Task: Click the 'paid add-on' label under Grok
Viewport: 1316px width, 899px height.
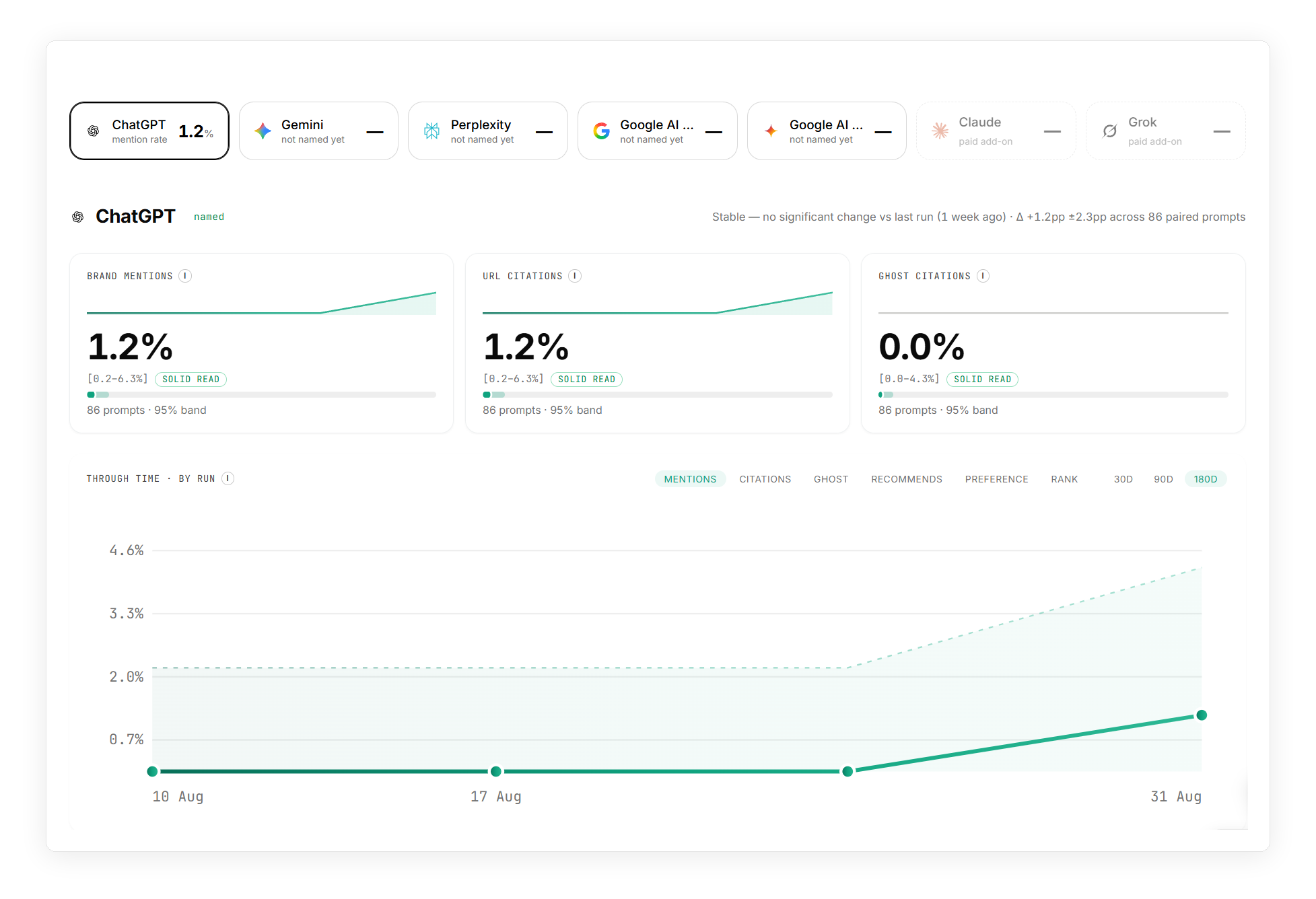Action: tap(1155, 141)
